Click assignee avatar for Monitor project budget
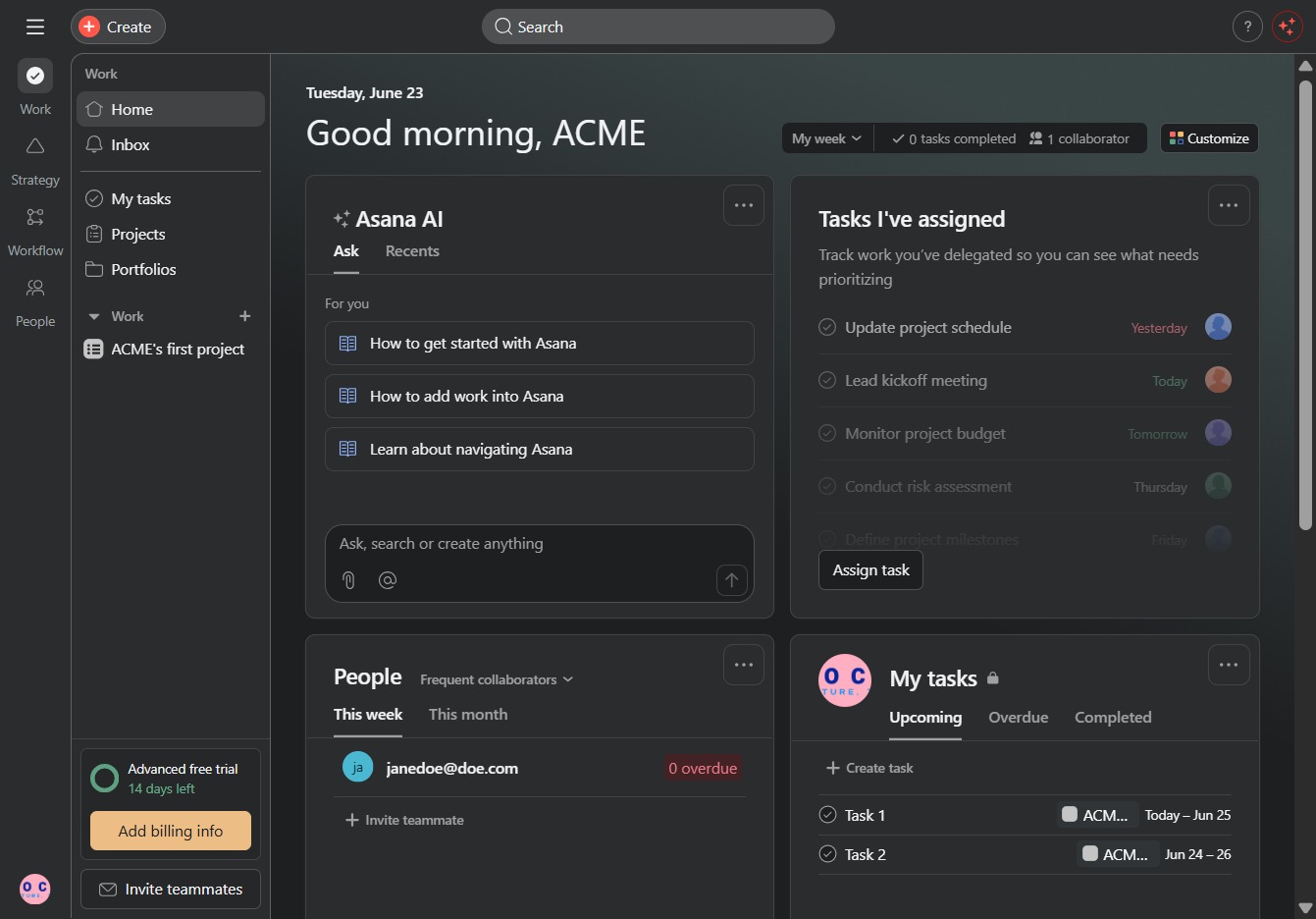This screenshot has width=1316, height=919. [1218, 433]
